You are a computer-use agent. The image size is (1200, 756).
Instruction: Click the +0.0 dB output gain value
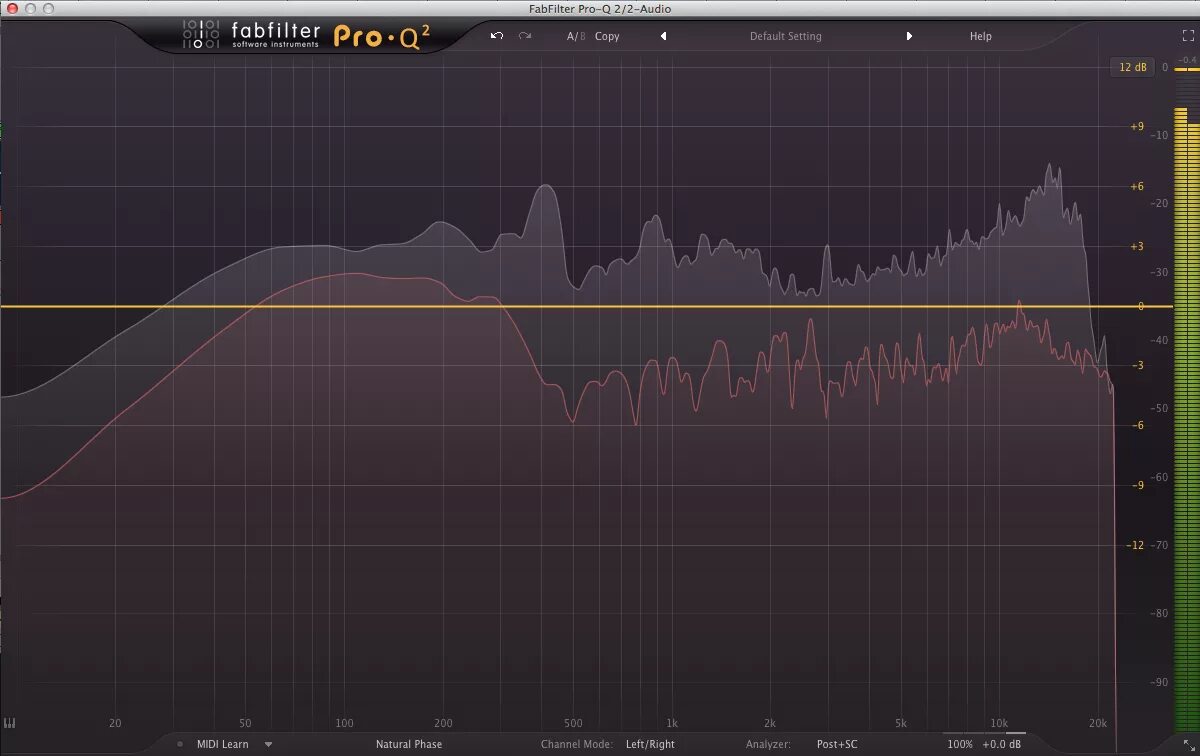point(1002,744)
